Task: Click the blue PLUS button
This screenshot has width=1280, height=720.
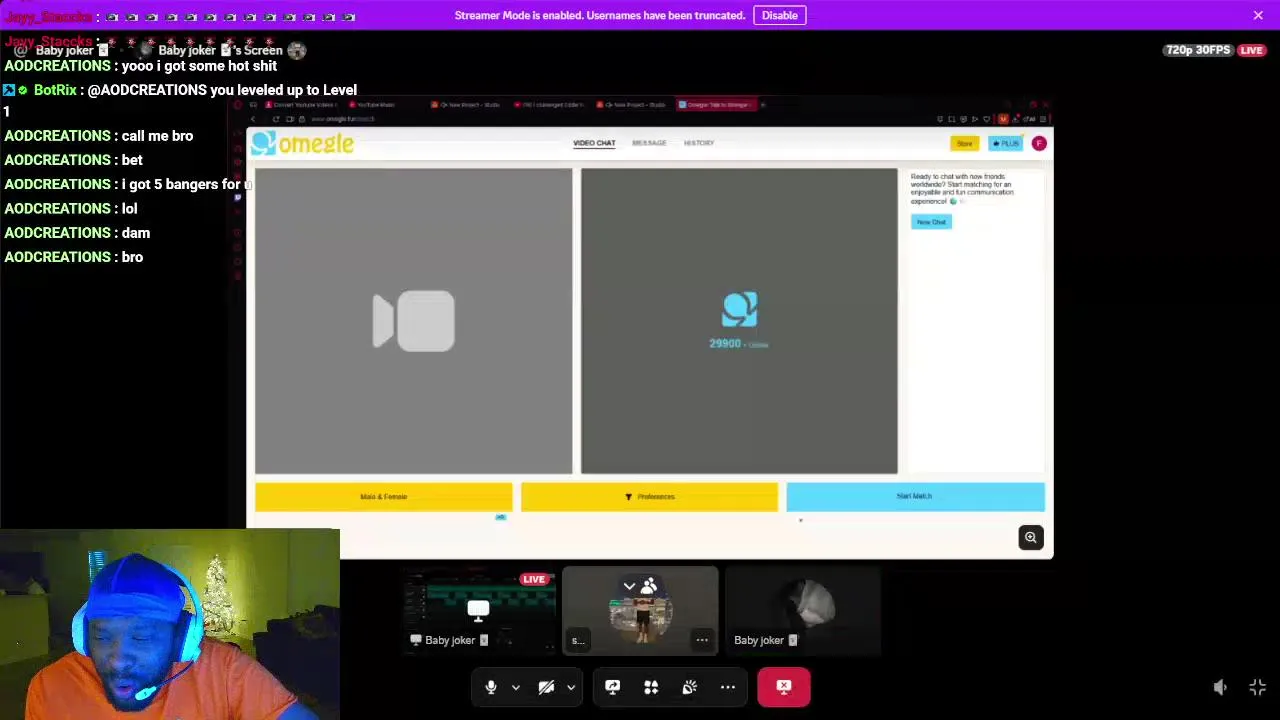Action: pos(1005,144)
